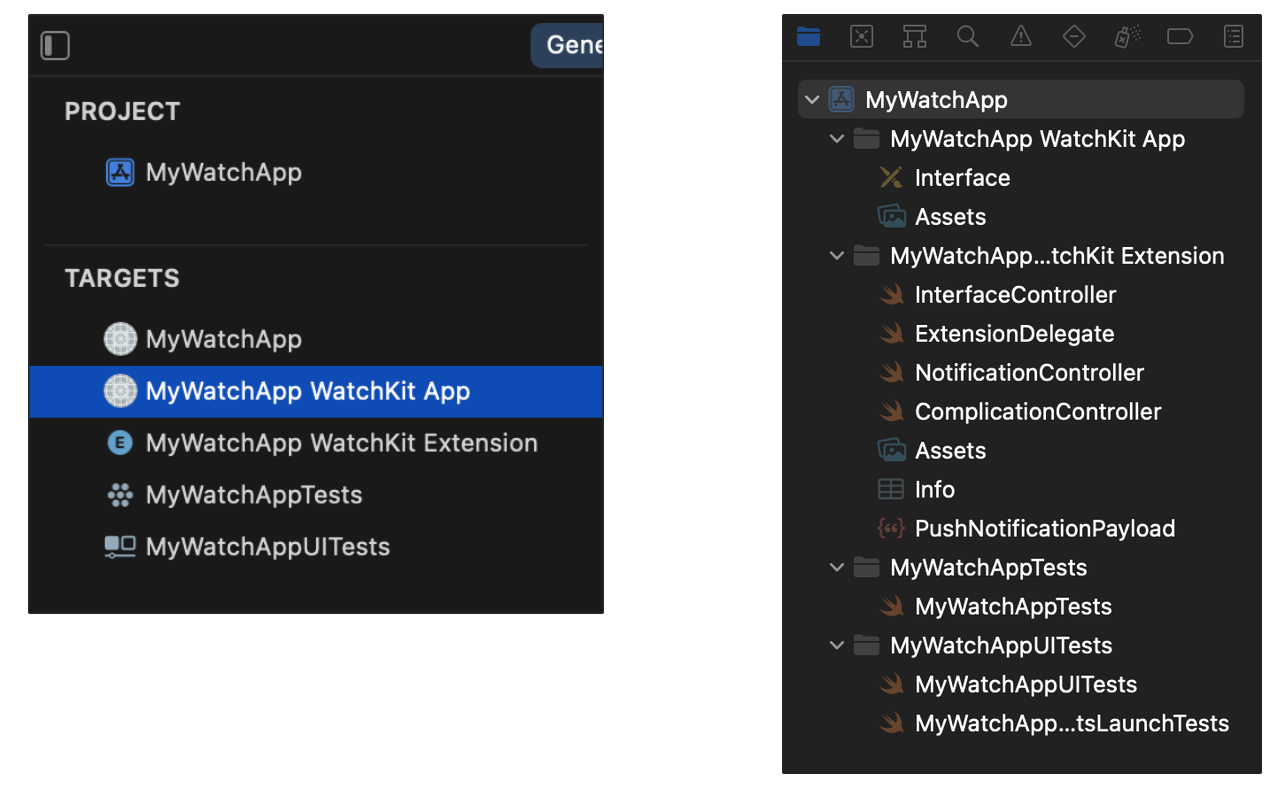Click the MyWatchApp root project icon in navigator

[841, 100]
